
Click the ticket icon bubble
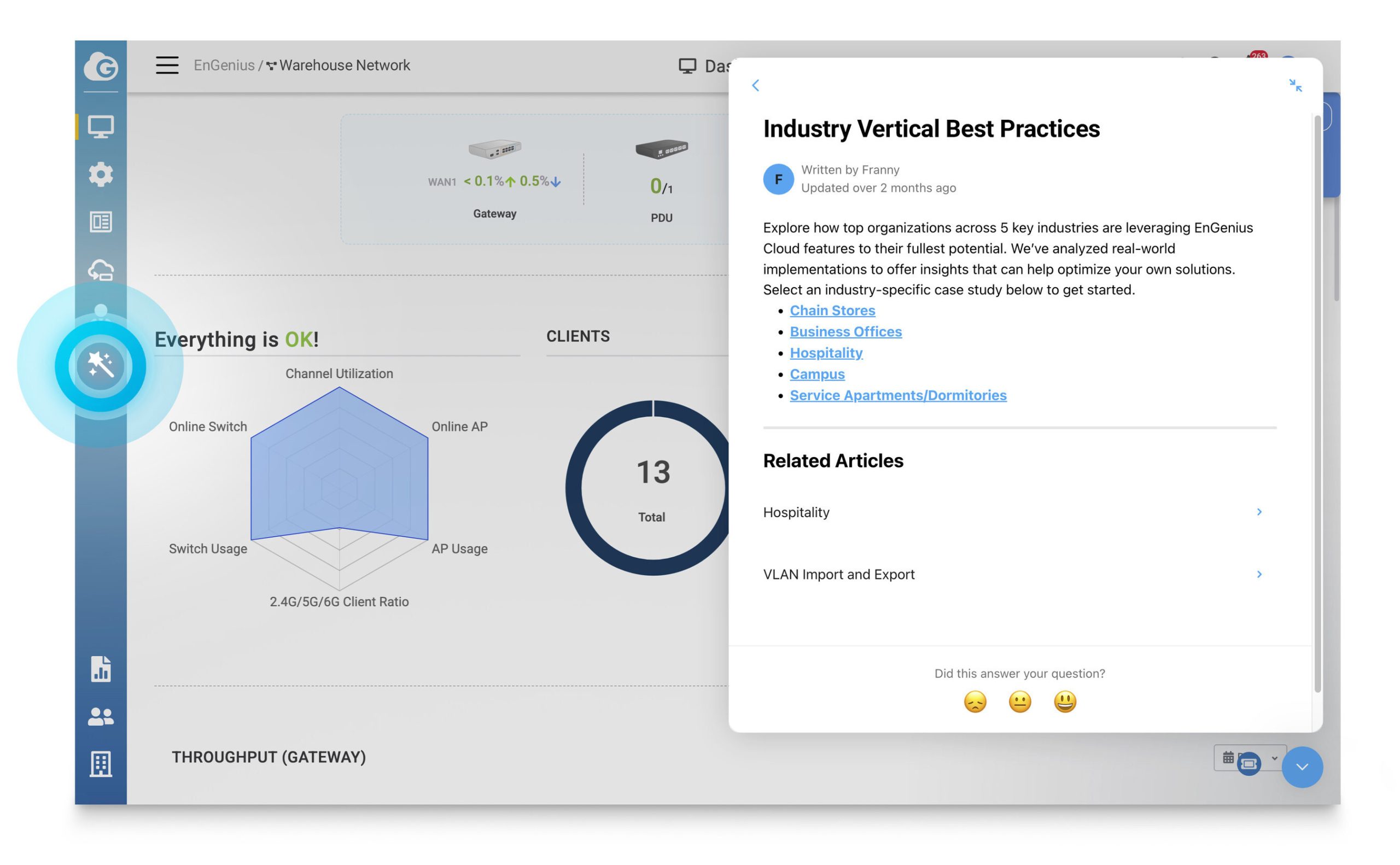1249,764
